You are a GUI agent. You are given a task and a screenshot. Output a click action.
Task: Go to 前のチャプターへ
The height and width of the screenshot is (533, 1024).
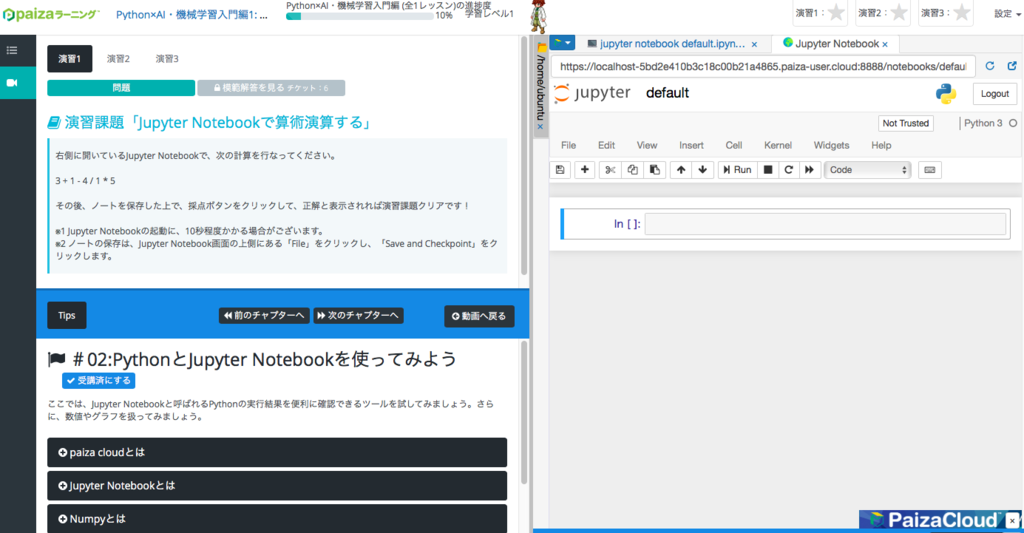tap(264, 315)
